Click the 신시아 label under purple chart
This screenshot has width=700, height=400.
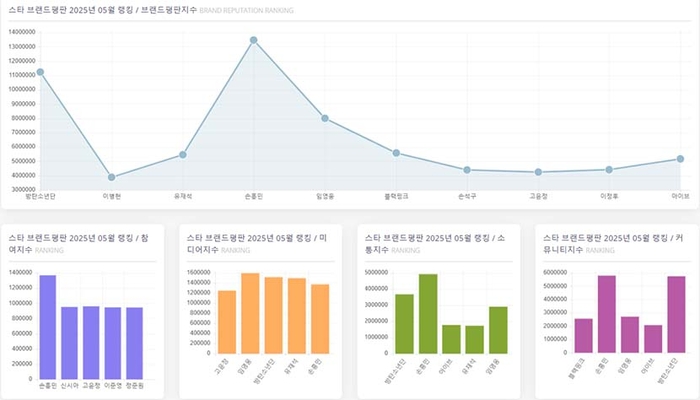point(70,386)
